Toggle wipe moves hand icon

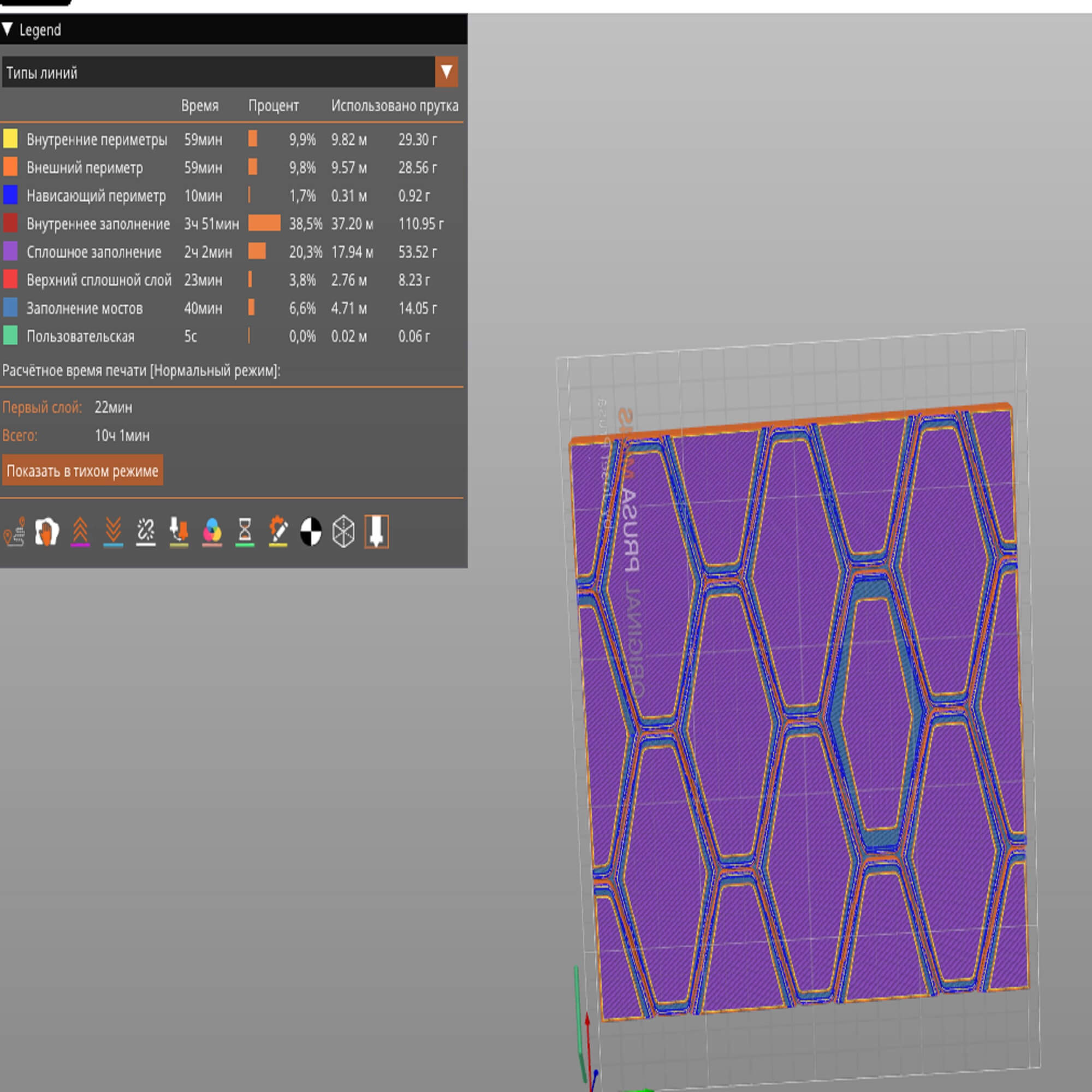coord(47,531)
